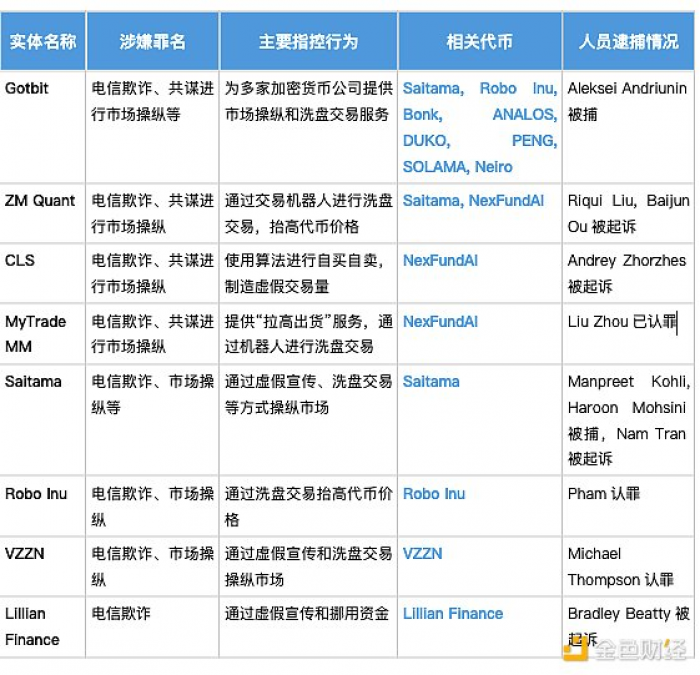
Task: Click the 人员逮捕情况 column header
Action: (x=629, y=42)
